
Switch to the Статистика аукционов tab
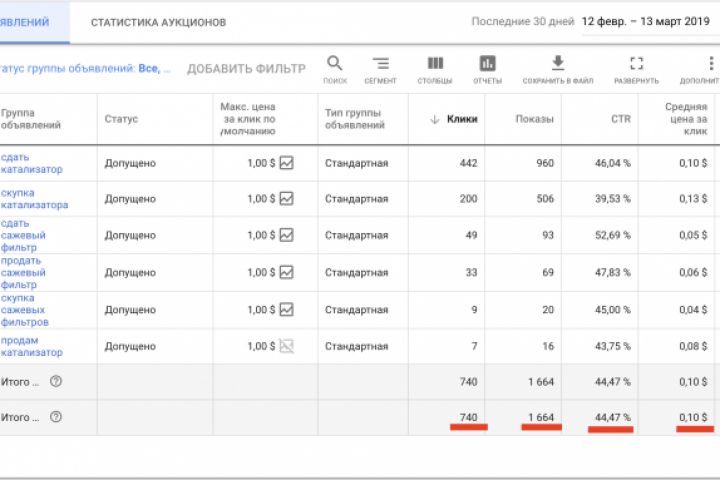coord(158,22)
